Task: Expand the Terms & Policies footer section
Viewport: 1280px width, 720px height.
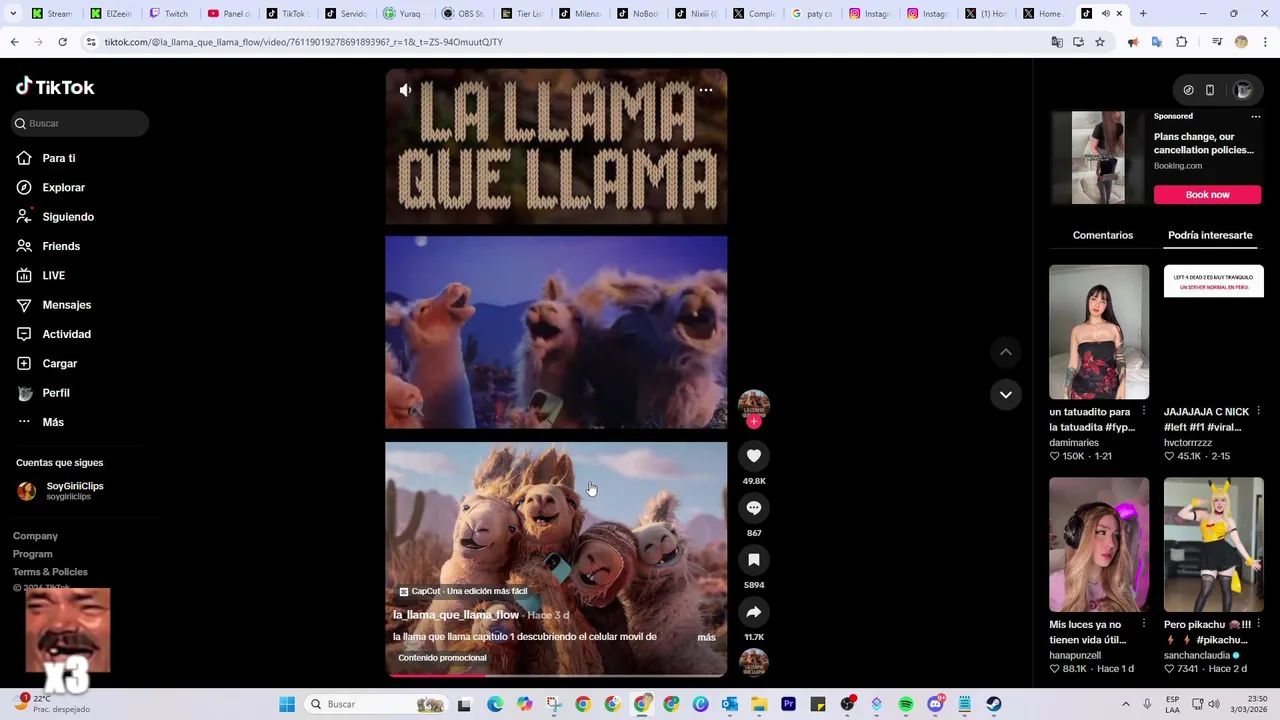Action: point(50,572)
